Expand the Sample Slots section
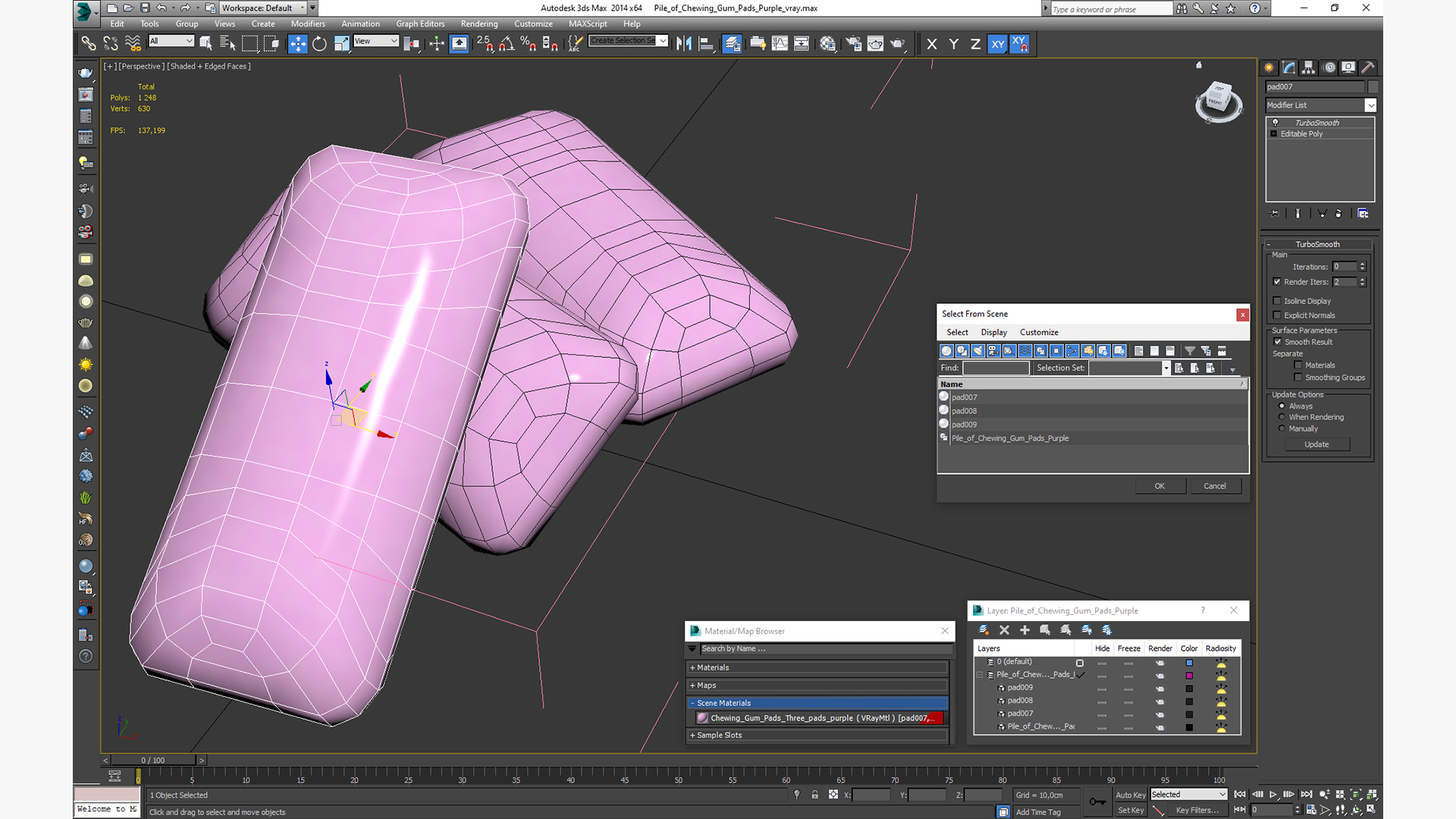 point(818,736)
